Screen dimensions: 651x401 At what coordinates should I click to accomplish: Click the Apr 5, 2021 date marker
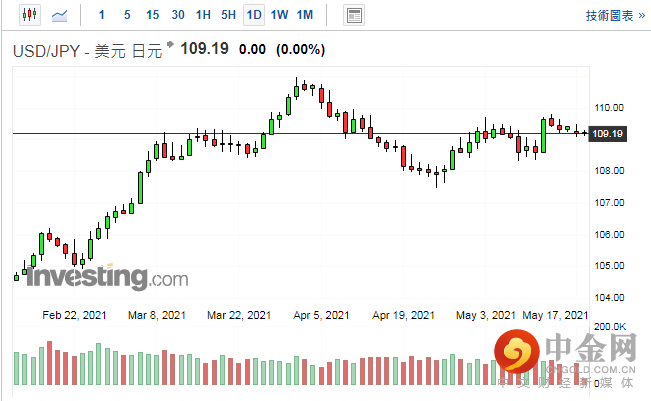pos(322,314)
